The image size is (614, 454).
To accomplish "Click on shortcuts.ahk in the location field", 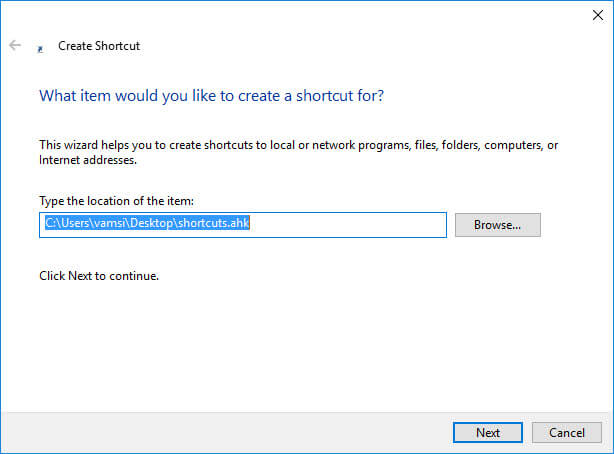I will (213, 223).
